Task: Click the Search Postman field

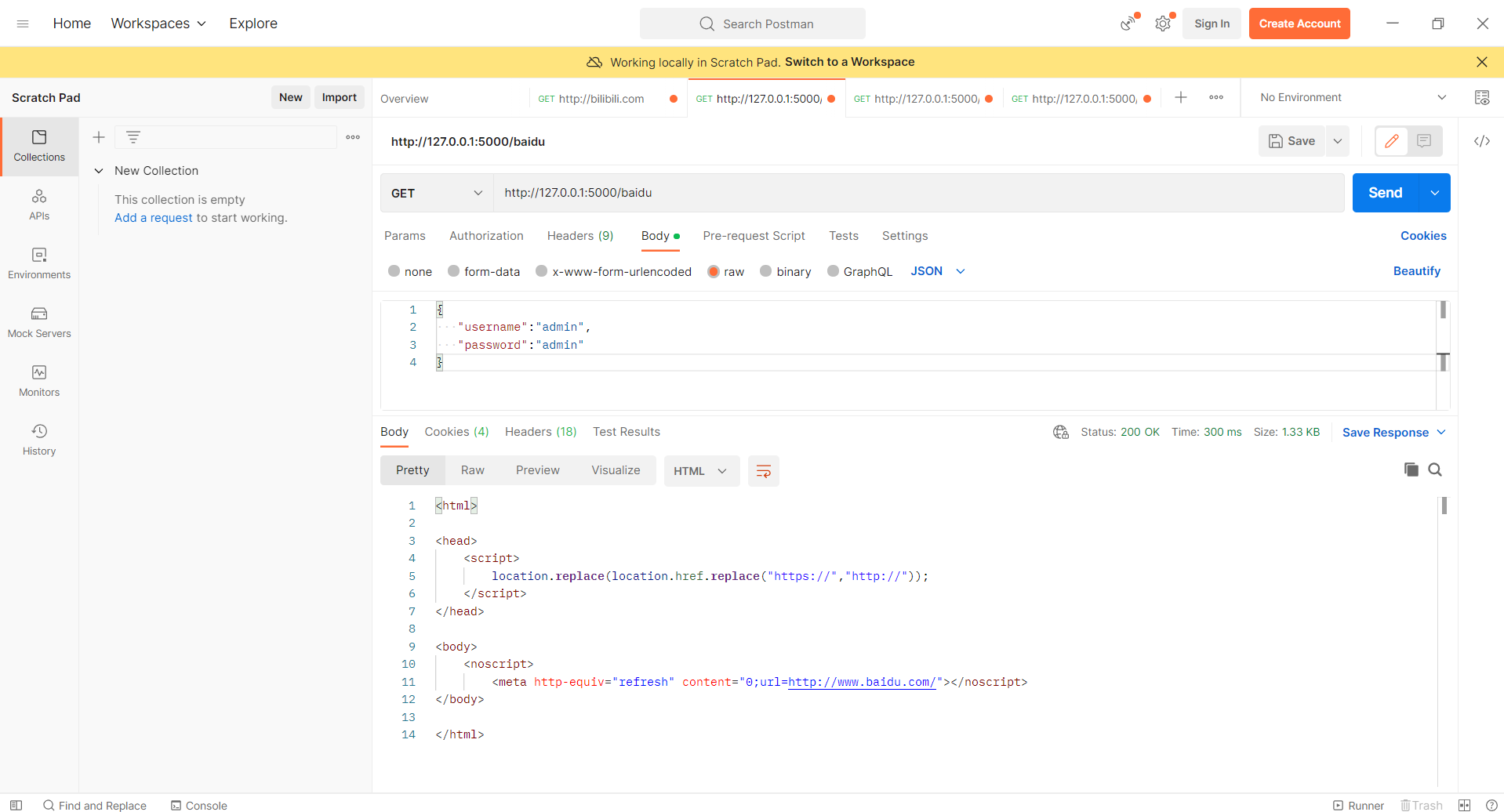Action: [x=753, y=24]
